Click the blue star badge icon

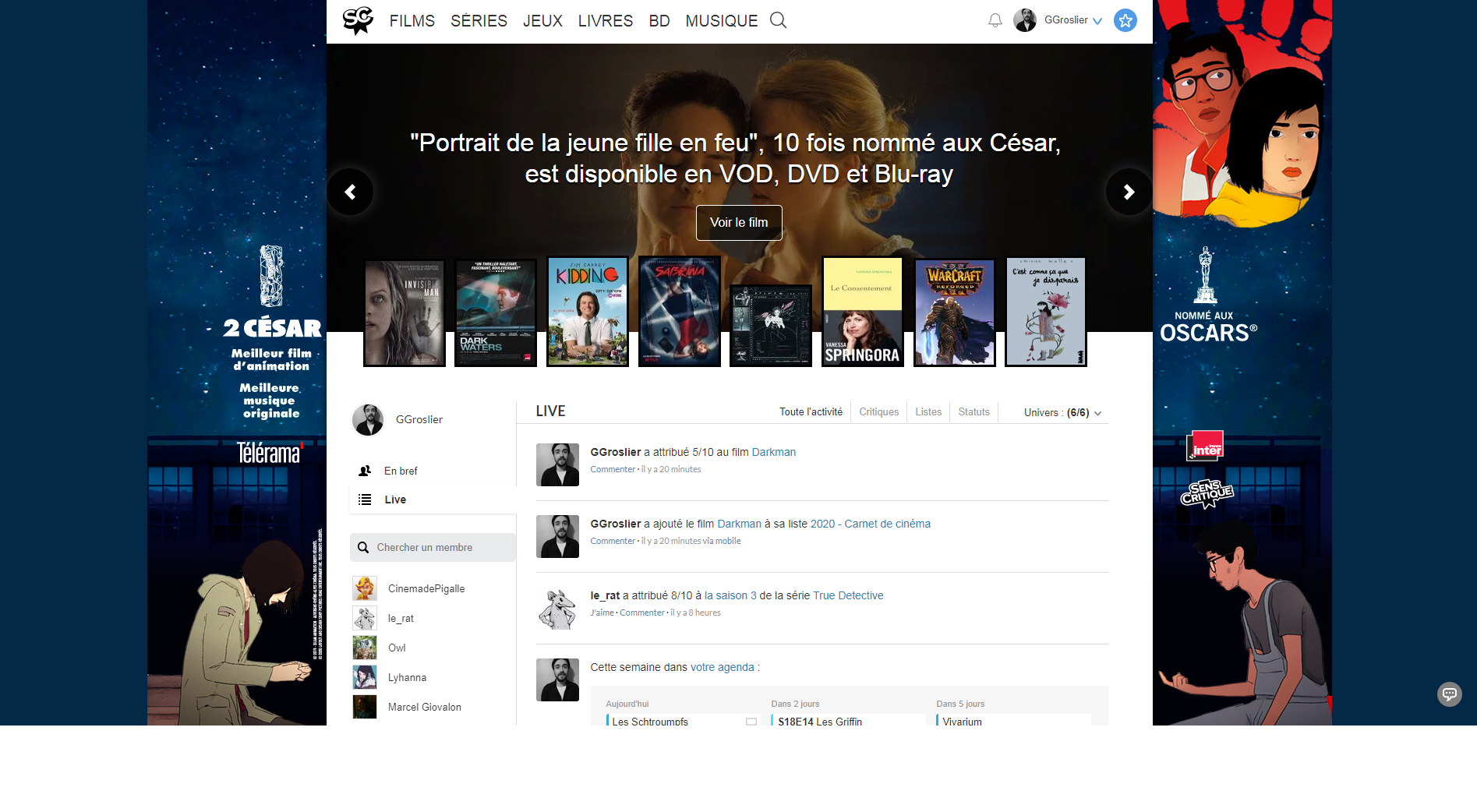click(1125, 20)
